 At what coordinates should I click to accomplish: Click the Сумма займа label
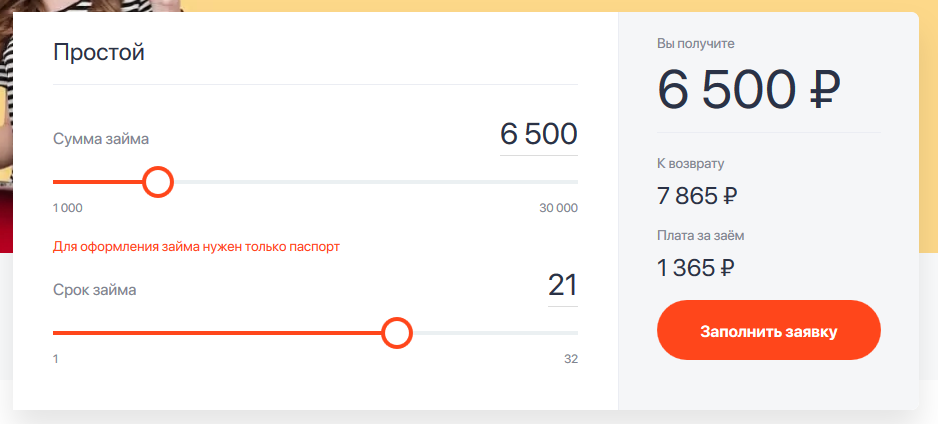(x=101, y=139)
